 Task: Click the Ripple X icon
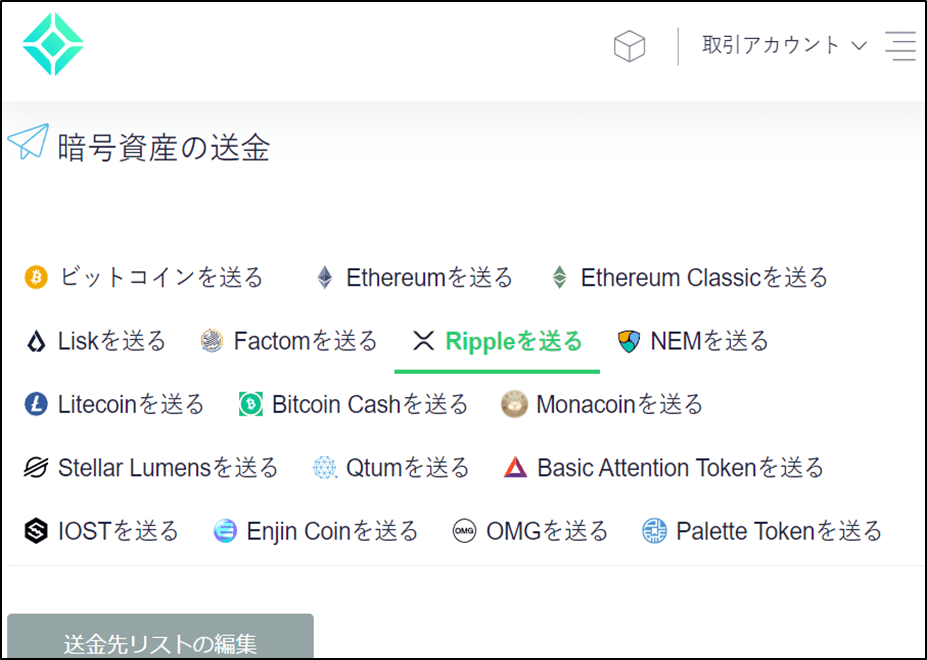423,341
